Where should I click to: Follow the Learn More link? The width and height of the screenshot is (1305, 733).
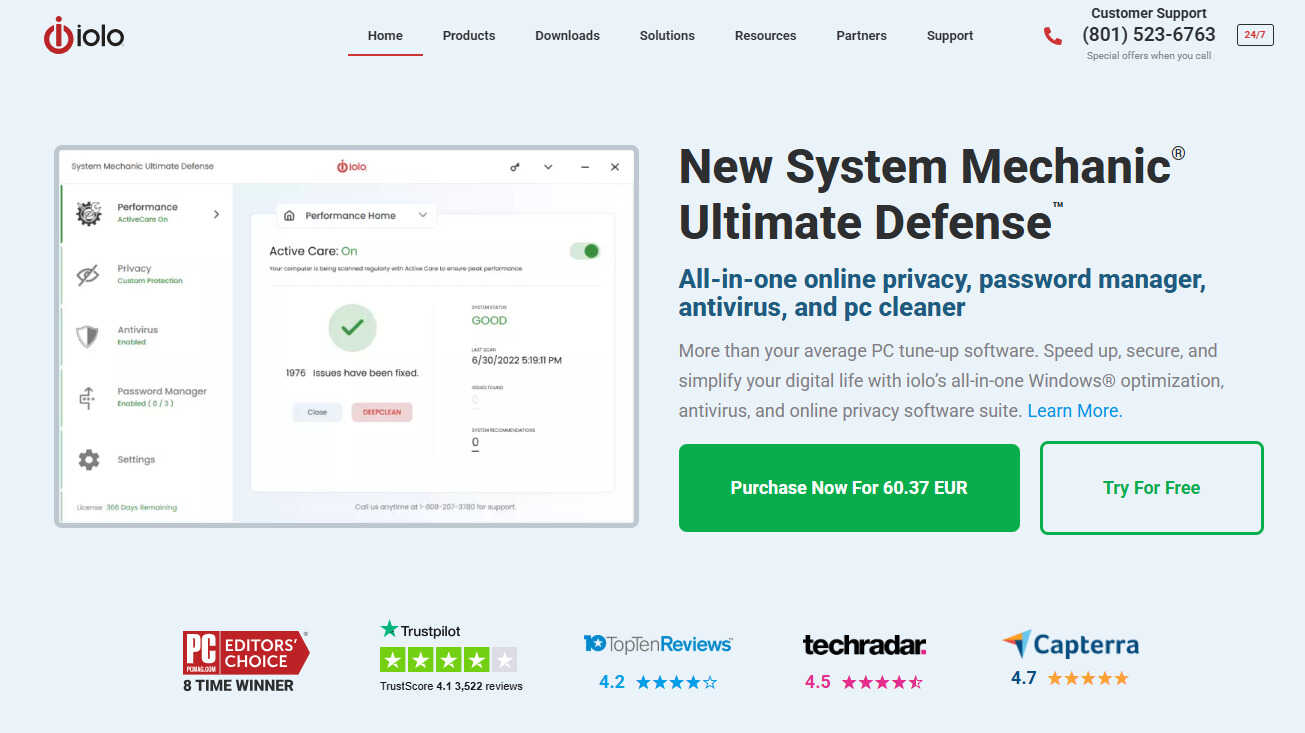pyautogui.click(x=1075, y=411)
